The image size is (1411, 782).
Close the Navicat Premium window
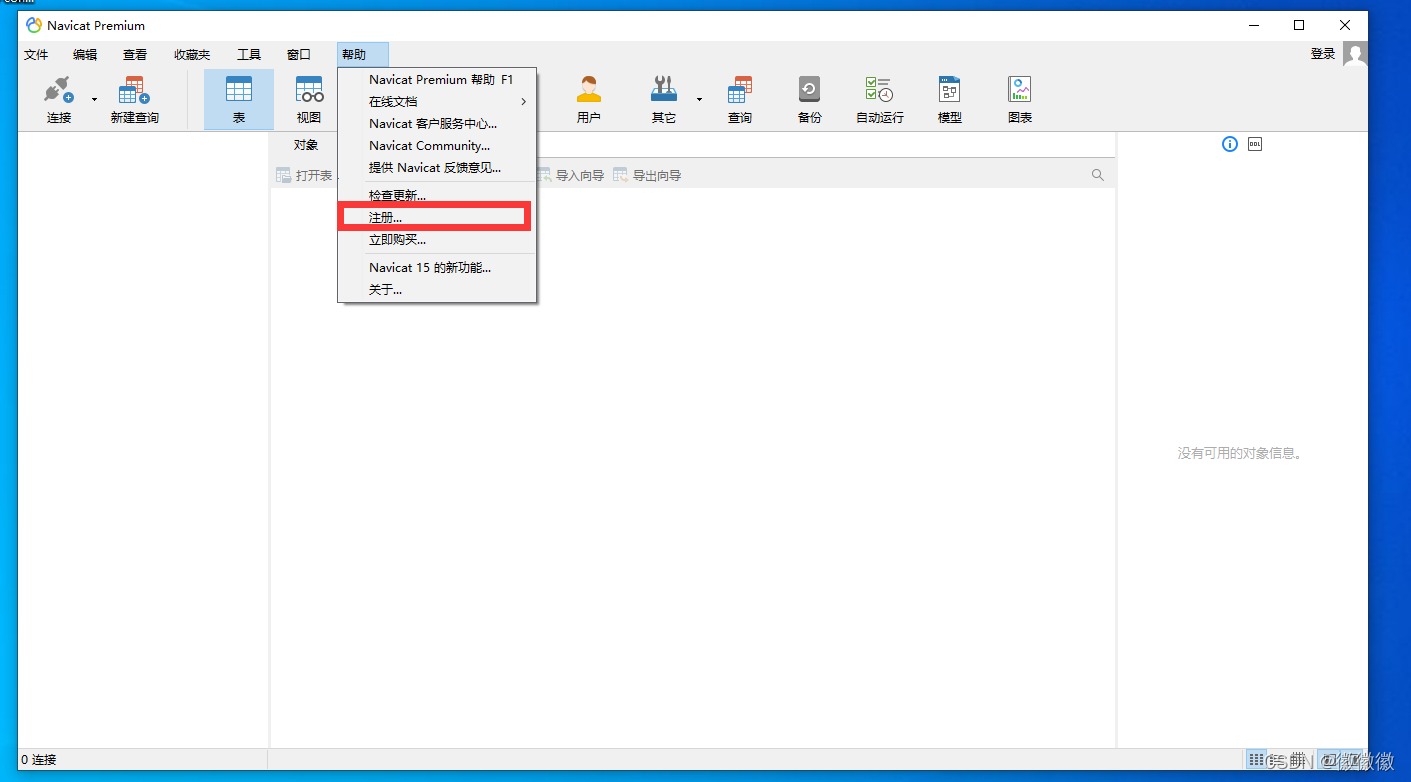click(x=1345, y=25)
